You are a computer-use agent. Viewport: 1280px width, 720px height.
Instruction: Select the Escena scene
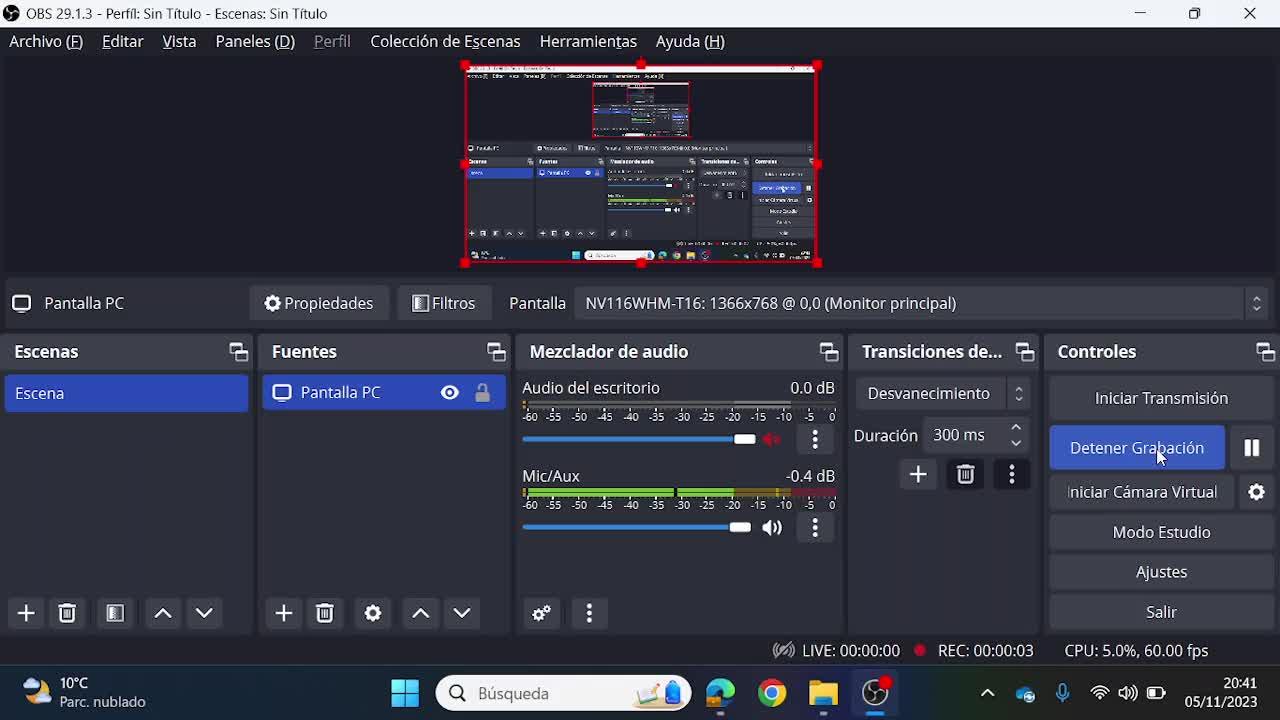coord(126,393)
